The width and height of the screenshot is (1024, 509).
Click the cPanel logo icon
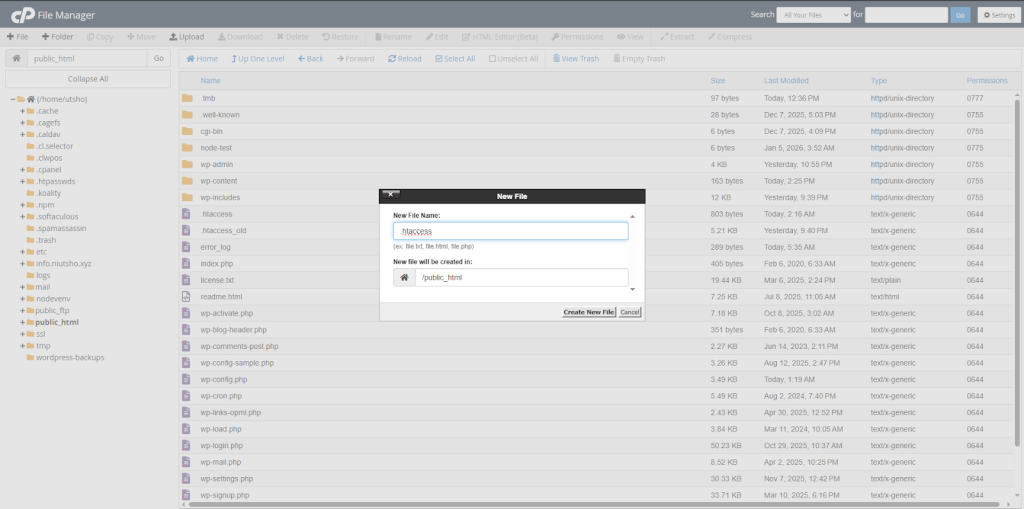[x=23, y=14]
